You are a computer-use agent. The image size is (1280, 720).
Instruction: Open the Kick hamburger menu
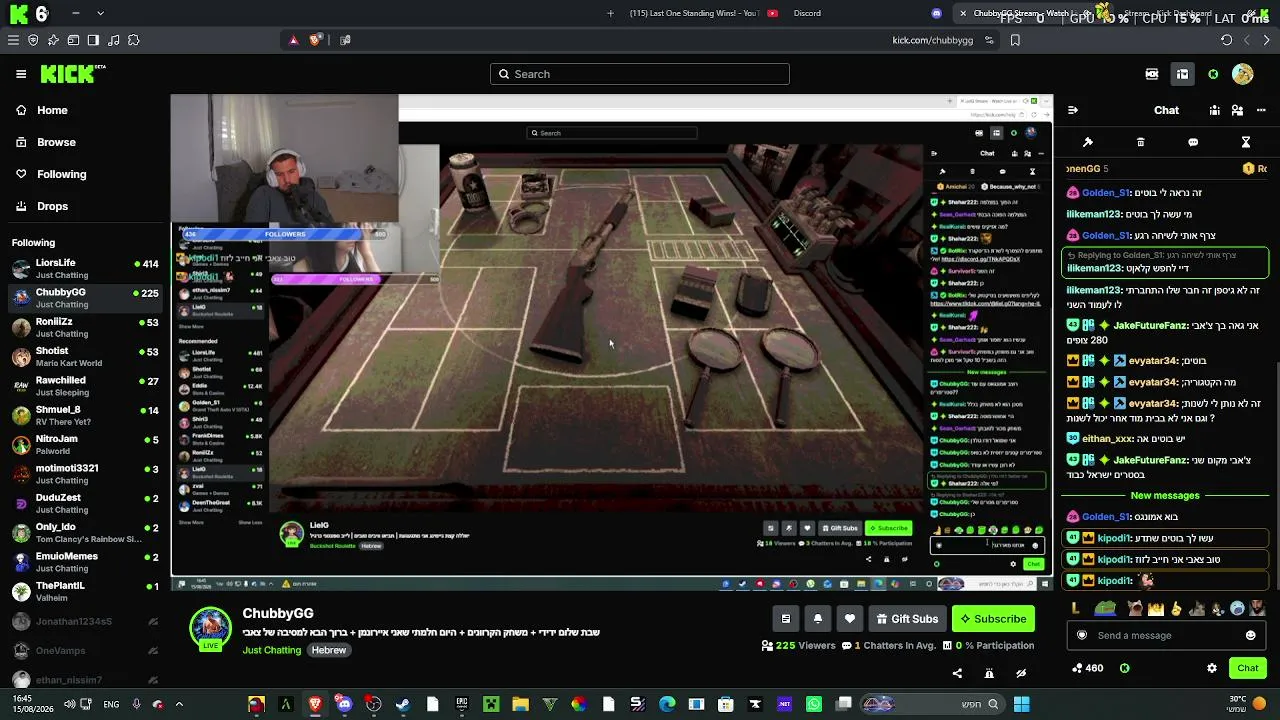tap(21, 74)
